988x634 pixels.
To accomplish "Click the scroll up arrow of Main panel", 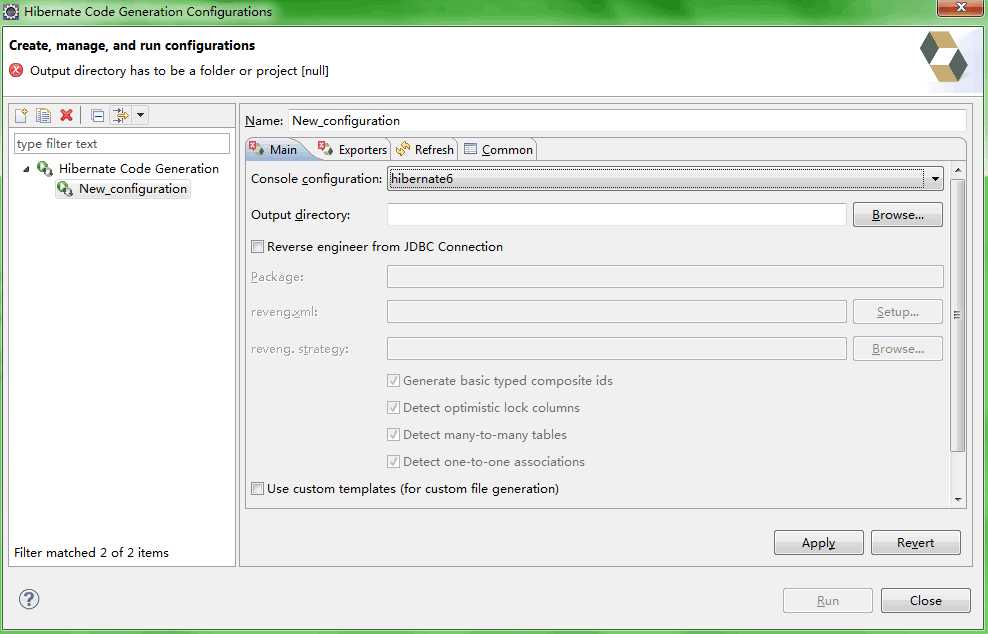I will 958,171.
